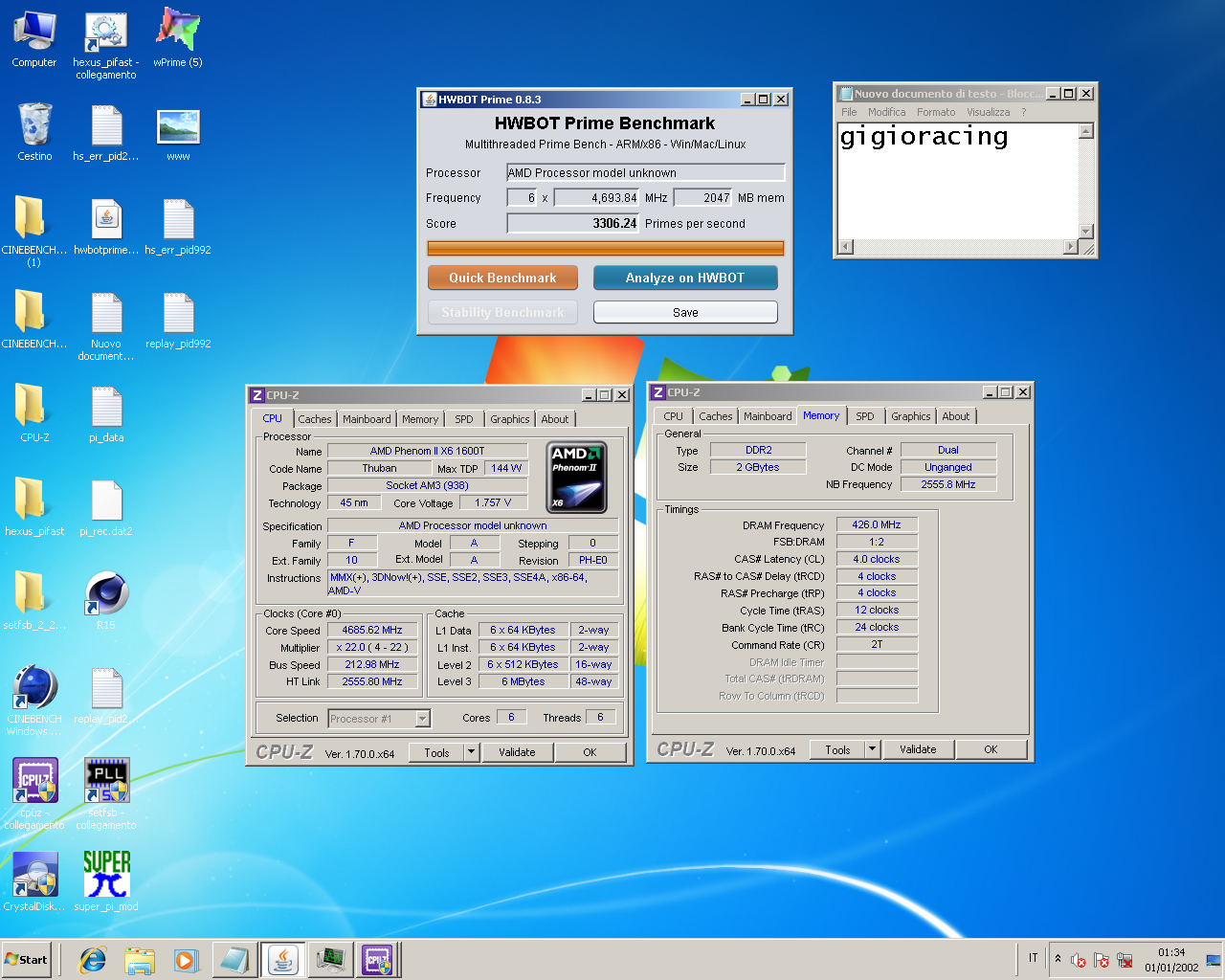Click the Quick Benchmark button

point(502,278)
